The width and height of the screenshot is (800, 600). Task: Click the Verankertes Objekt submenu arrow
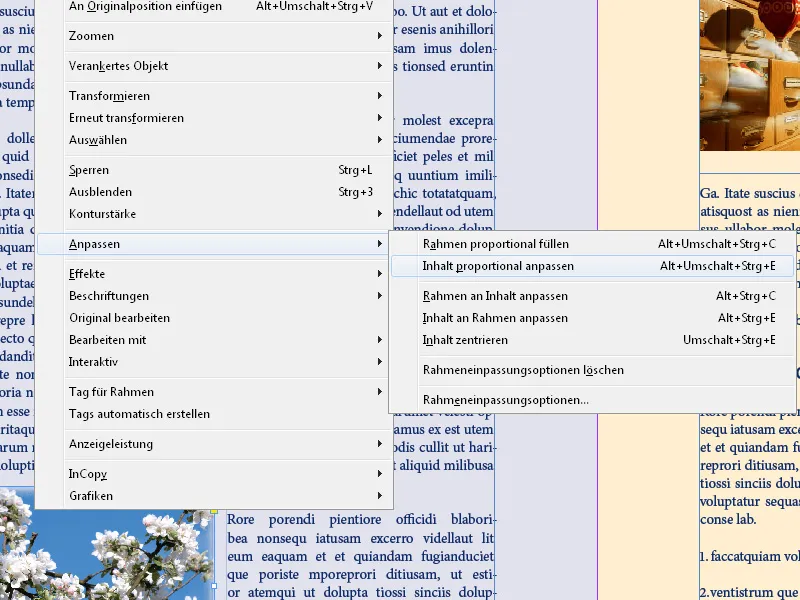pyautogui.click(x=380, y=65)
